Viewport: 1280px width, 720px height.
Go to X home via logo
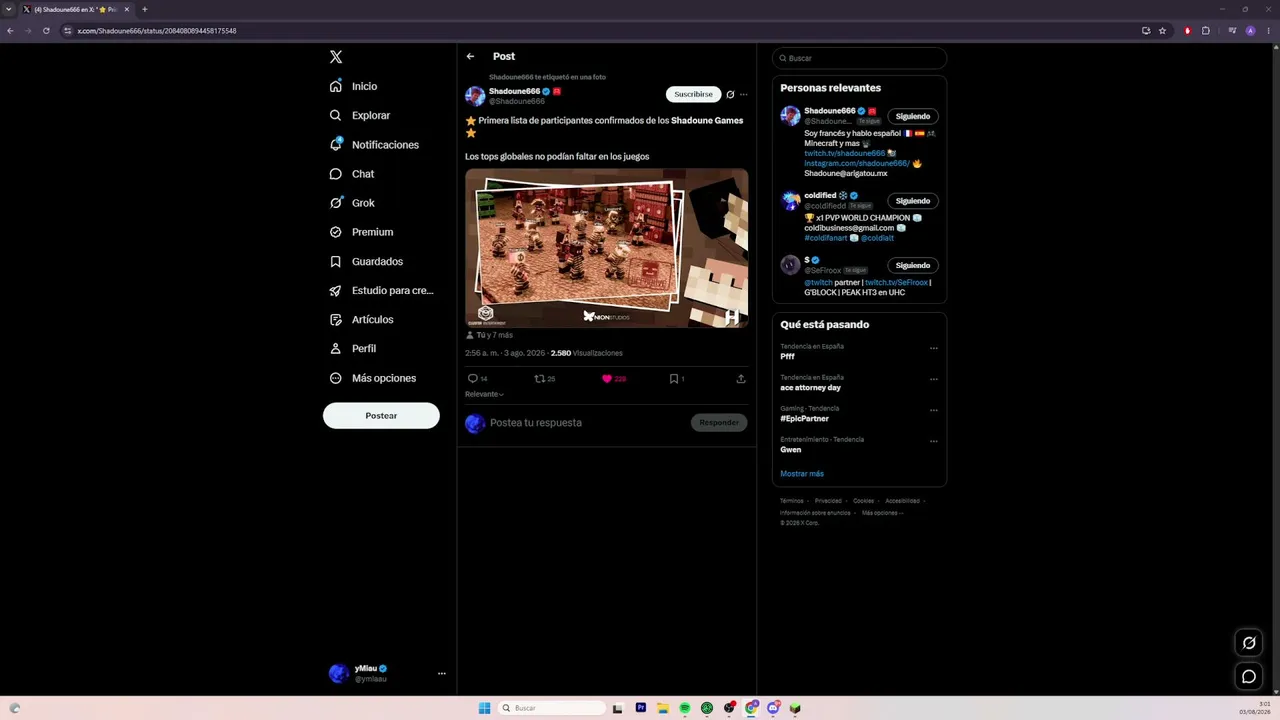(336, 57)
